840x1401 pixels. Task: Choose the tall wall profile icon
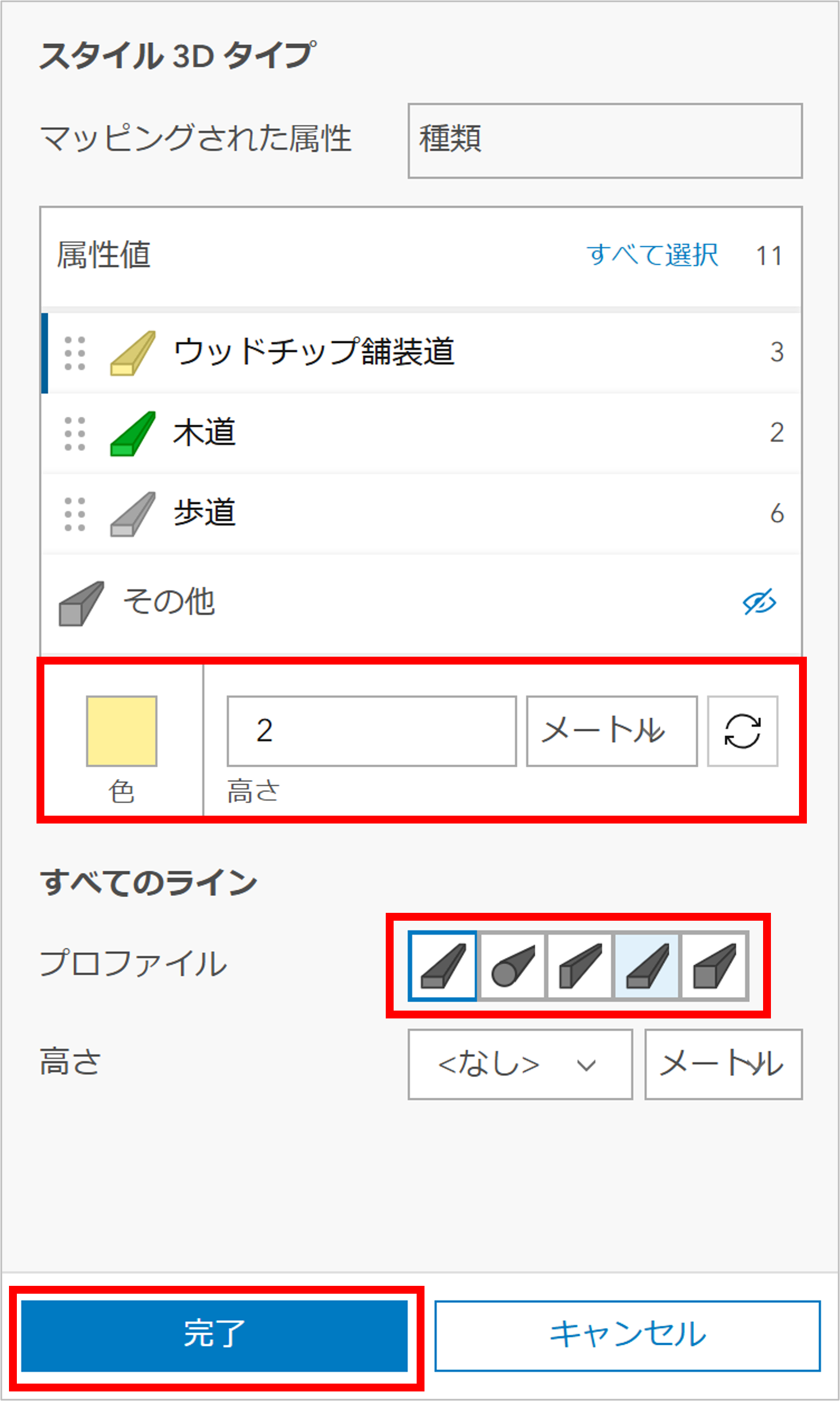click(579, 966)
